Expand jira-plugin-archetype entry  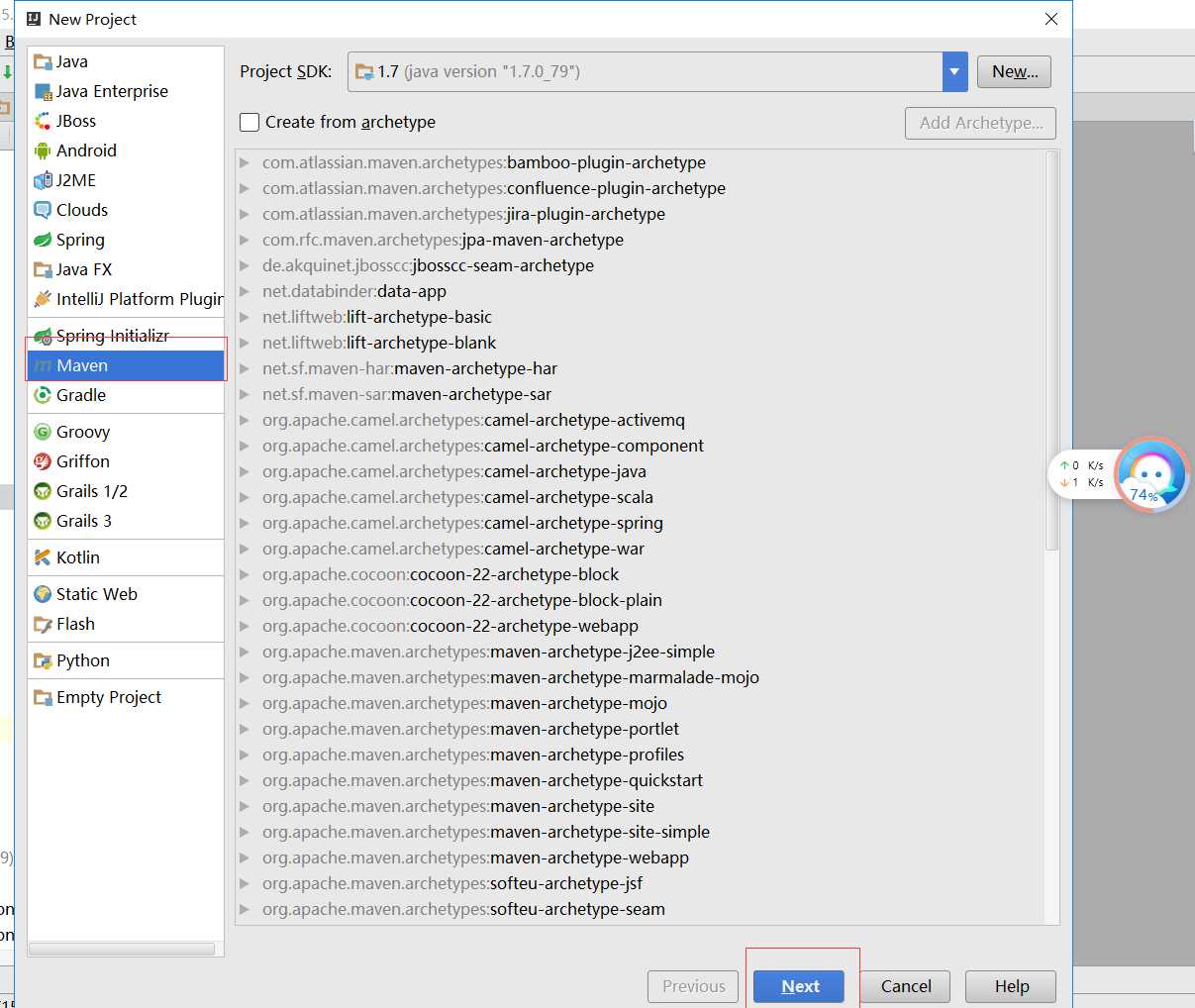point(245,214)
